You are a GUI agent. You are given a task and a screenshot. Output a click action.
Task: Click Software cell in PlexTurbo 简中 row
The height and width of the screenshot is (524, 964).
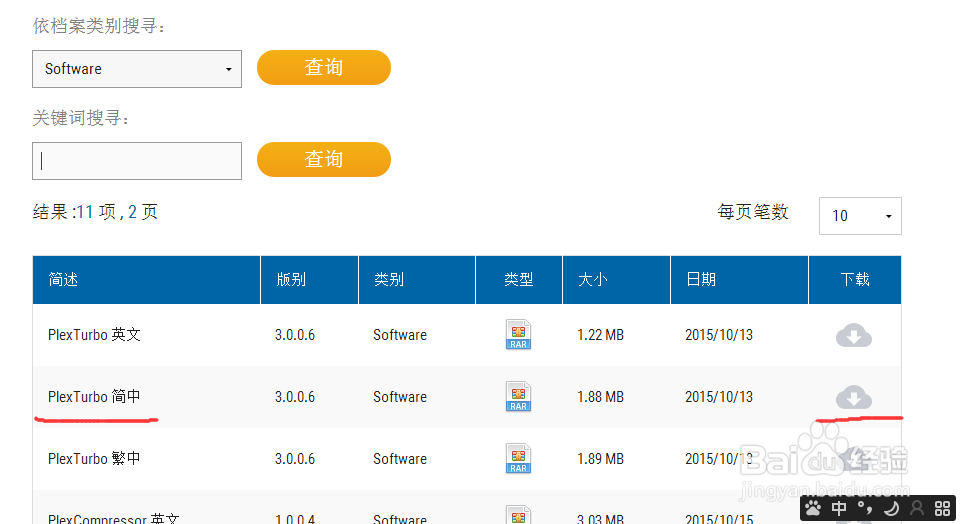[x=400, y=397]
